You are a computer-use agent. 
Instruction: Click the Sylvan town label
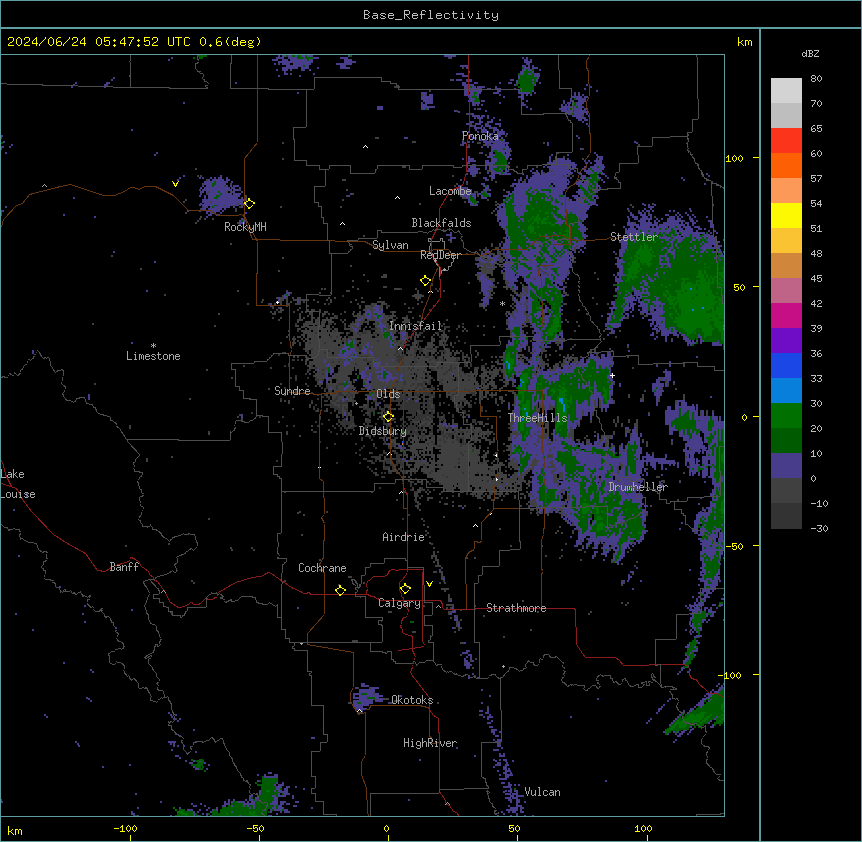click(390, 245)
